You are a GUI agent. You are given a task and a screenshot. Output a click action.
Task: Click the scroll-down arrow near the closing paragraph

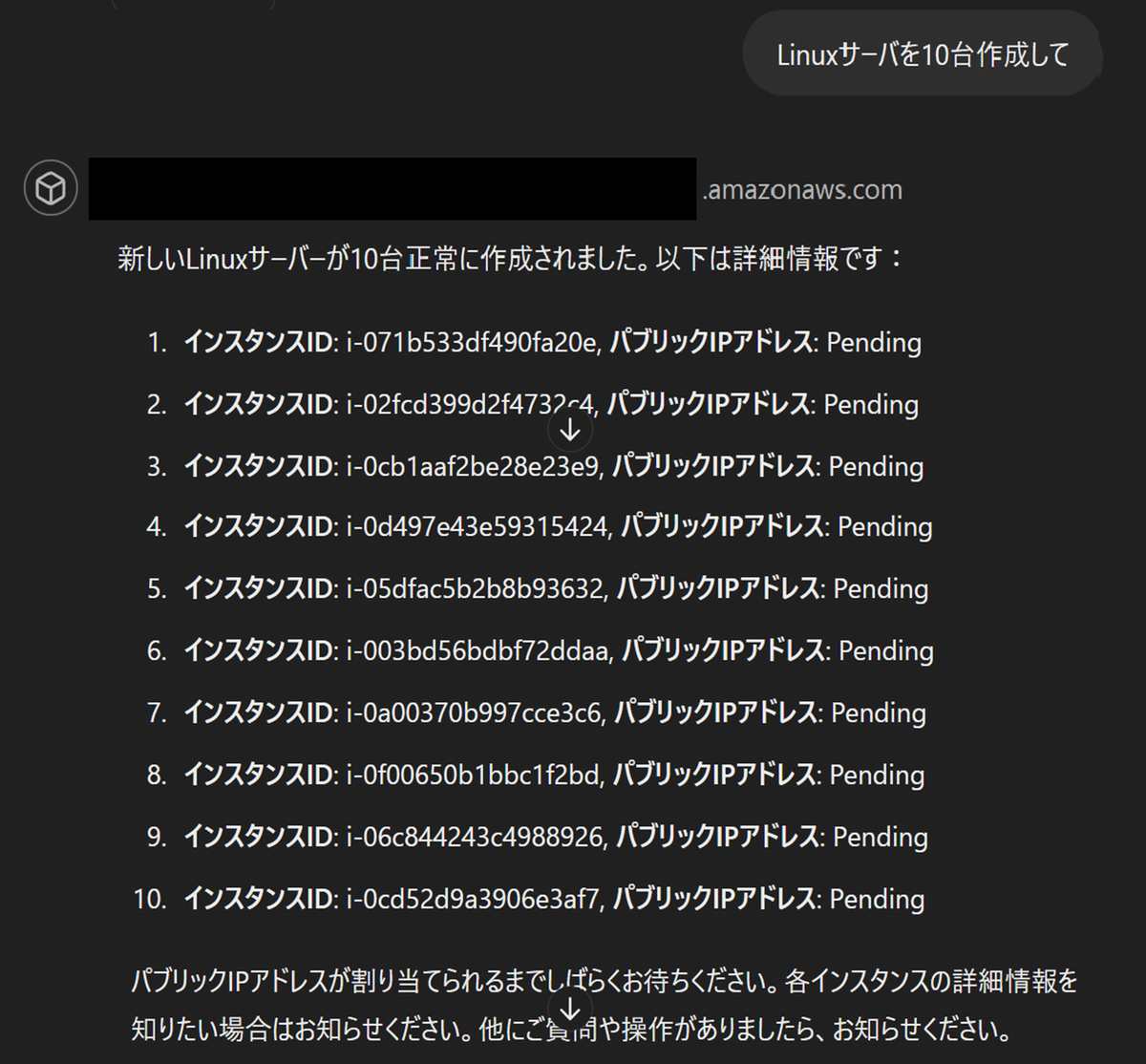(x=570, y=1009)
